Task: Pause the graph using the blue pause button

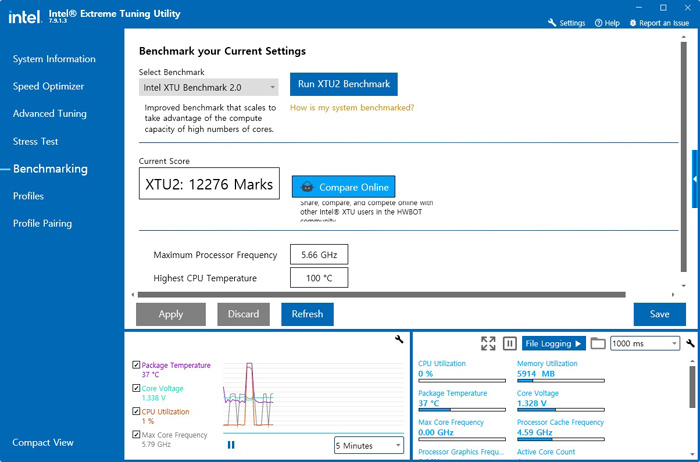Action: click(x=231, y=445)
